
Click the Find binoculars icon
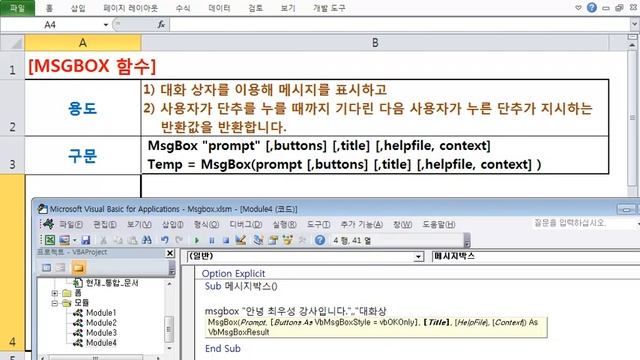pos(147,240)
